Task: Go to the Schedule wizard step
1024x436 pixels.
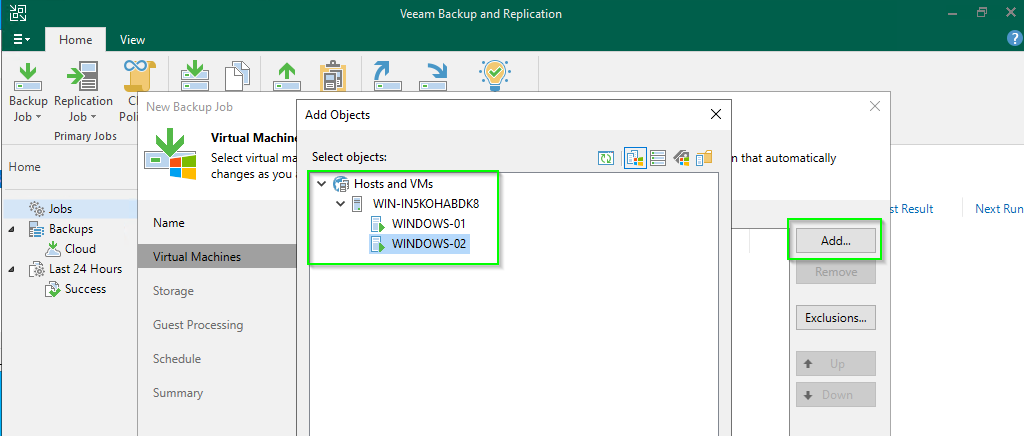Action: [x=176, y=358]
